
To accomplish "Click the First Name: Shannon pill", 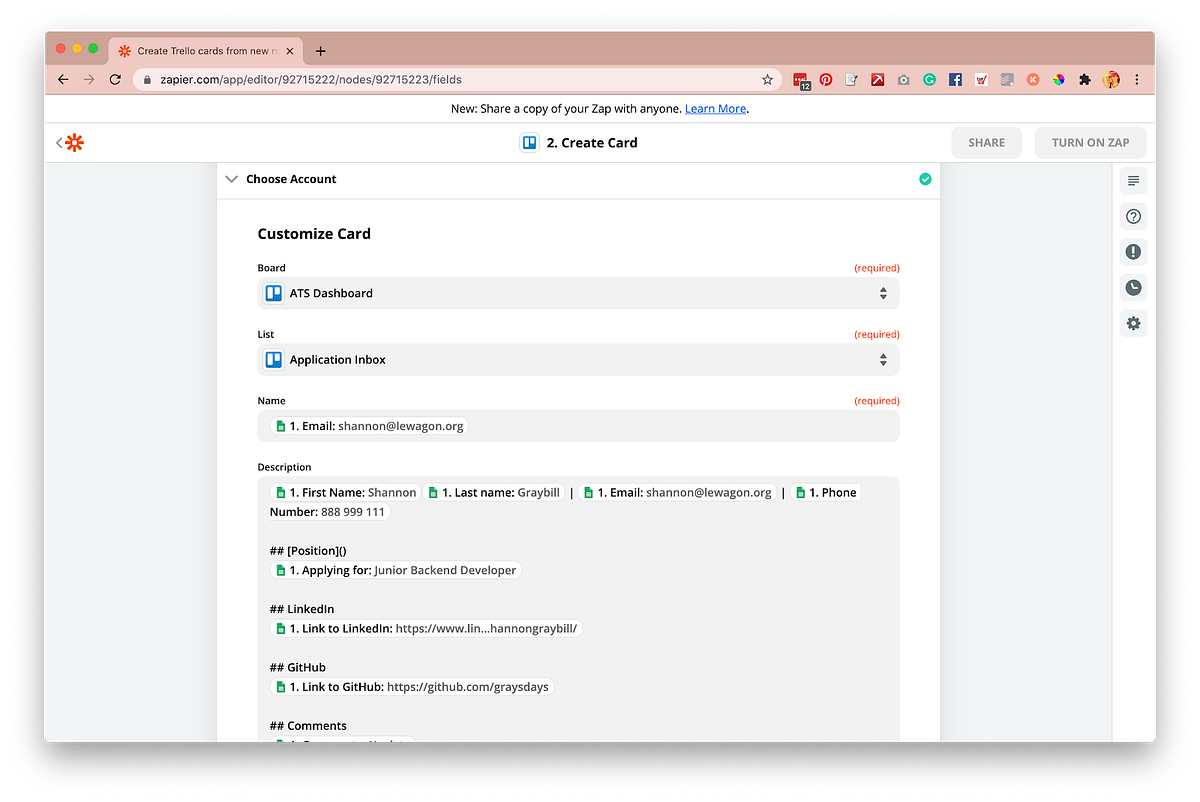I will 345,492.
